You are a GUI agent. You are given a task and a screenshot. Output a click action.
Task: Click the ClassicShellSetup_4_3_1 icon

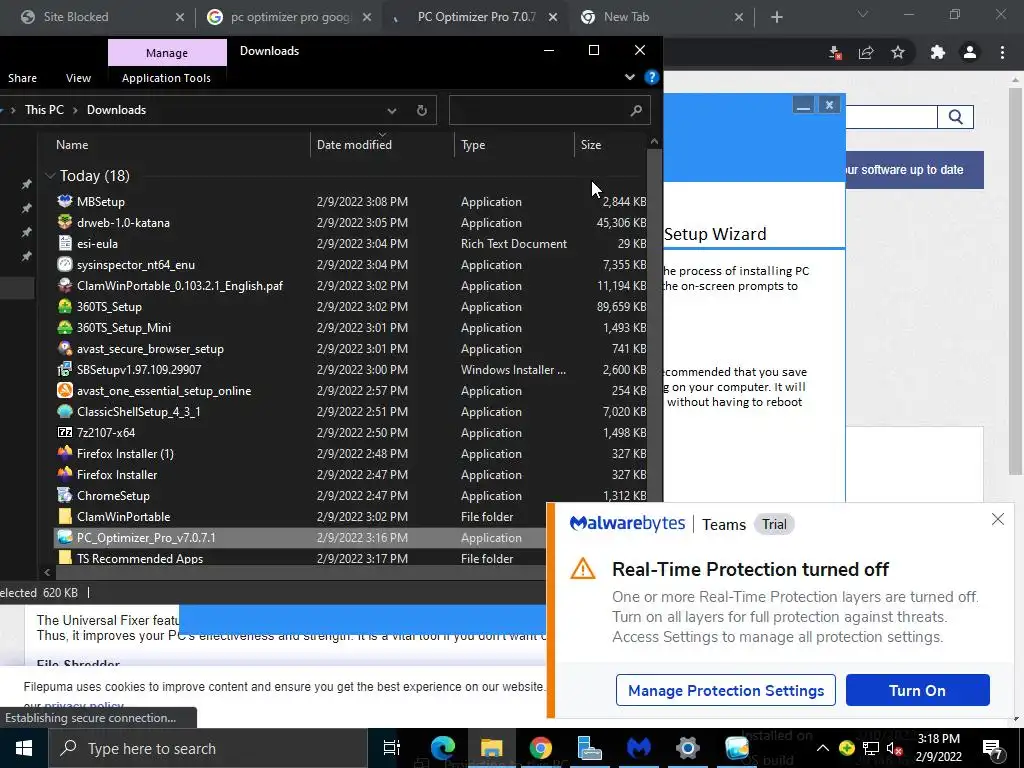point(65,411)
